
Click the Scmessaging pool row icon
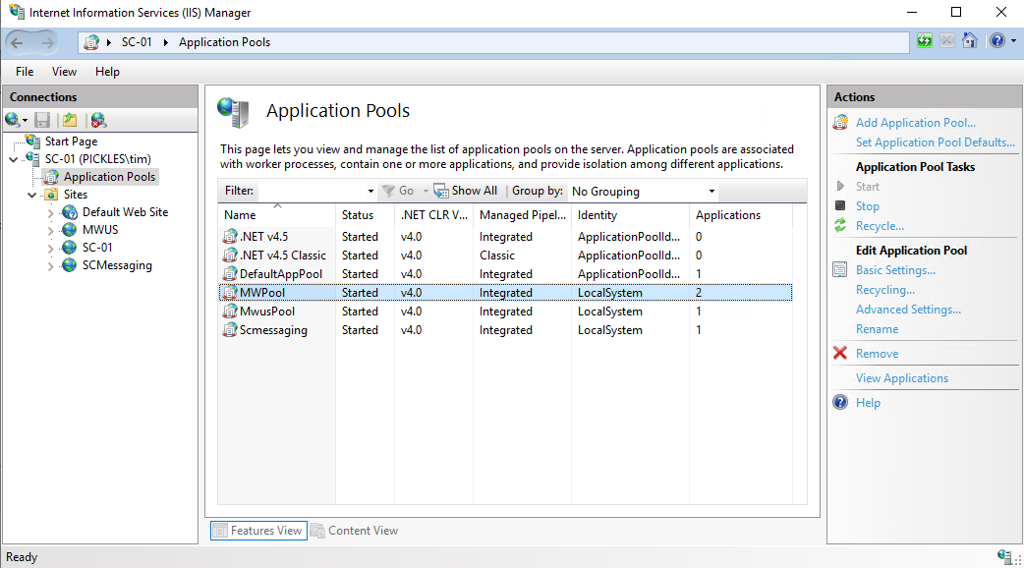[x=230, y=330]
